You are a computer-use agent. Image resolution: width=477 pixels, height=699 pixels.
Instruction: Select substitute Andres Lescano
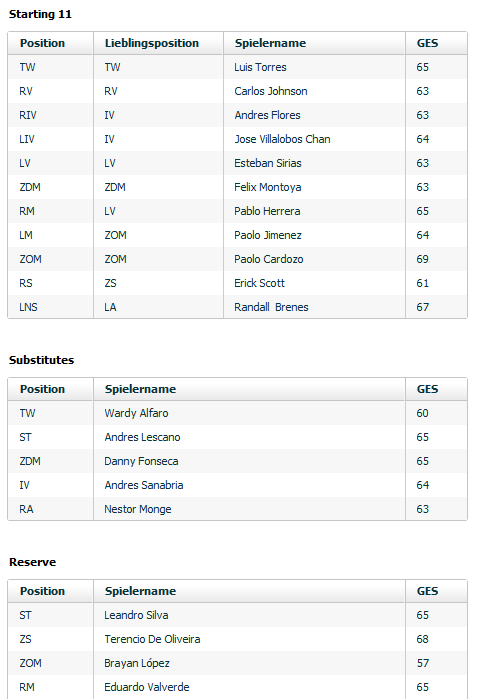(x=142, y=437)
